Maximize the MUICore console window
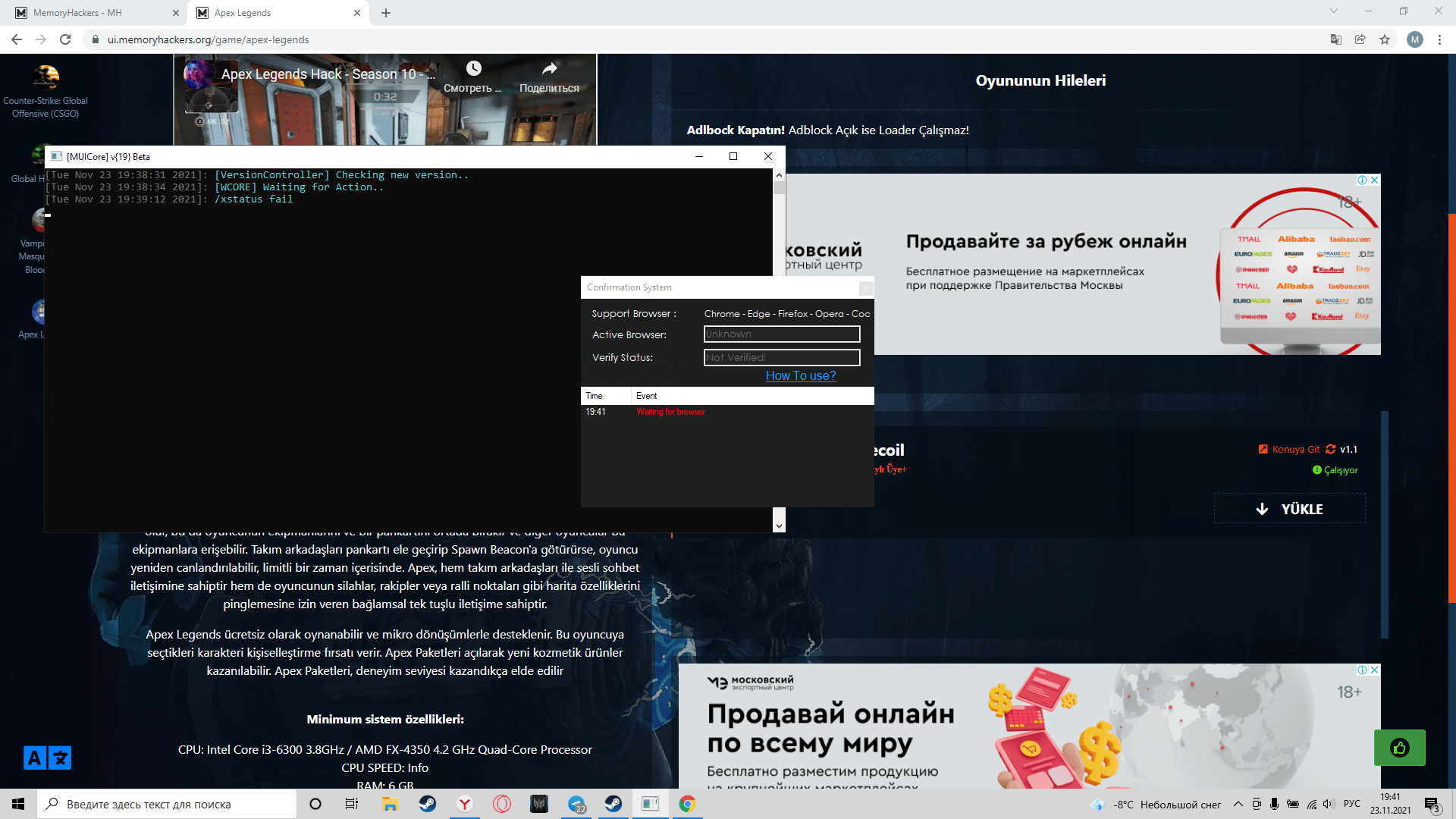This screenshot has width=1456, height=819. click(x=733, y=156)
